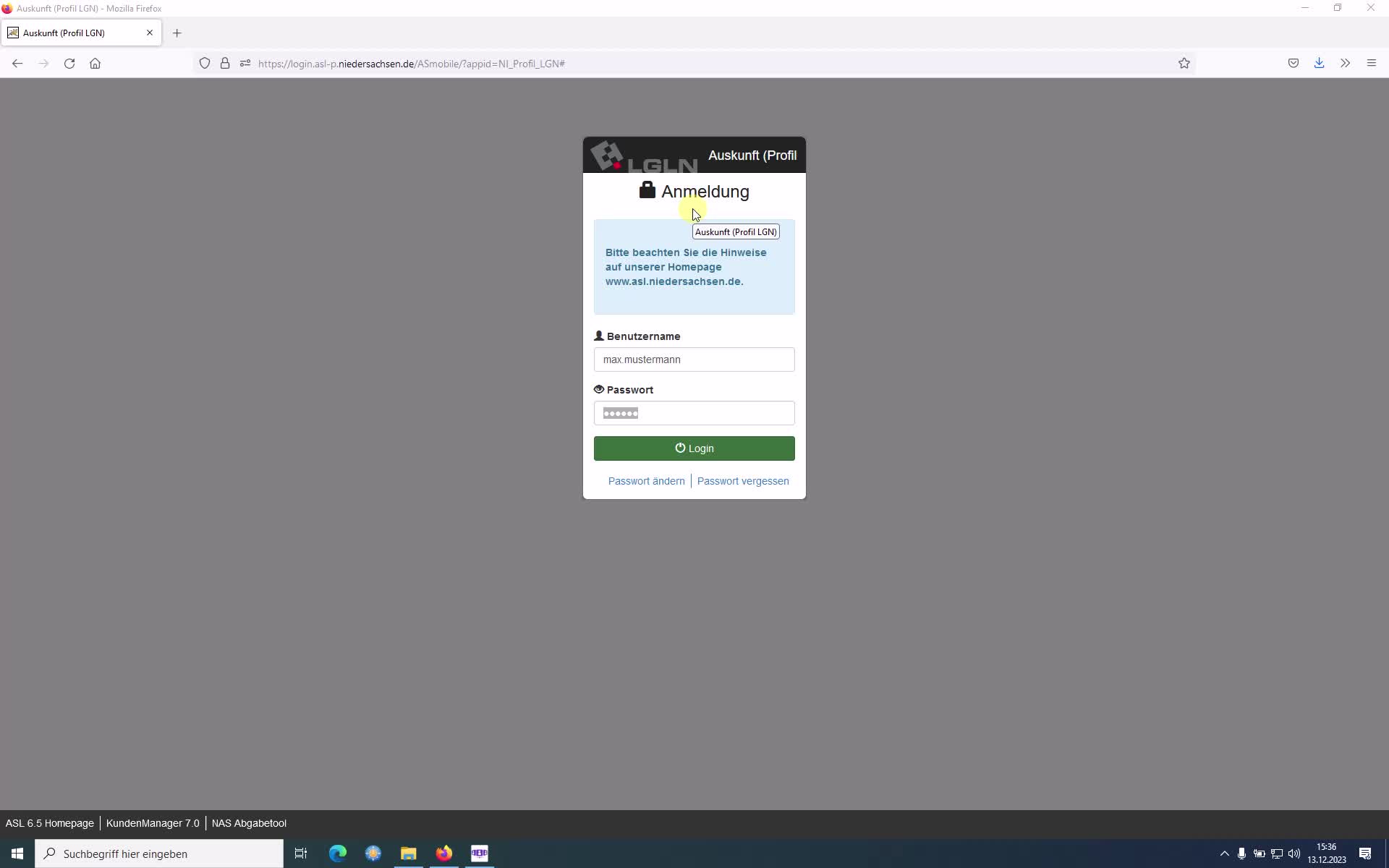Open a new browser tab
Viewport: 1389px width, 868px height.
pos(177,33)
